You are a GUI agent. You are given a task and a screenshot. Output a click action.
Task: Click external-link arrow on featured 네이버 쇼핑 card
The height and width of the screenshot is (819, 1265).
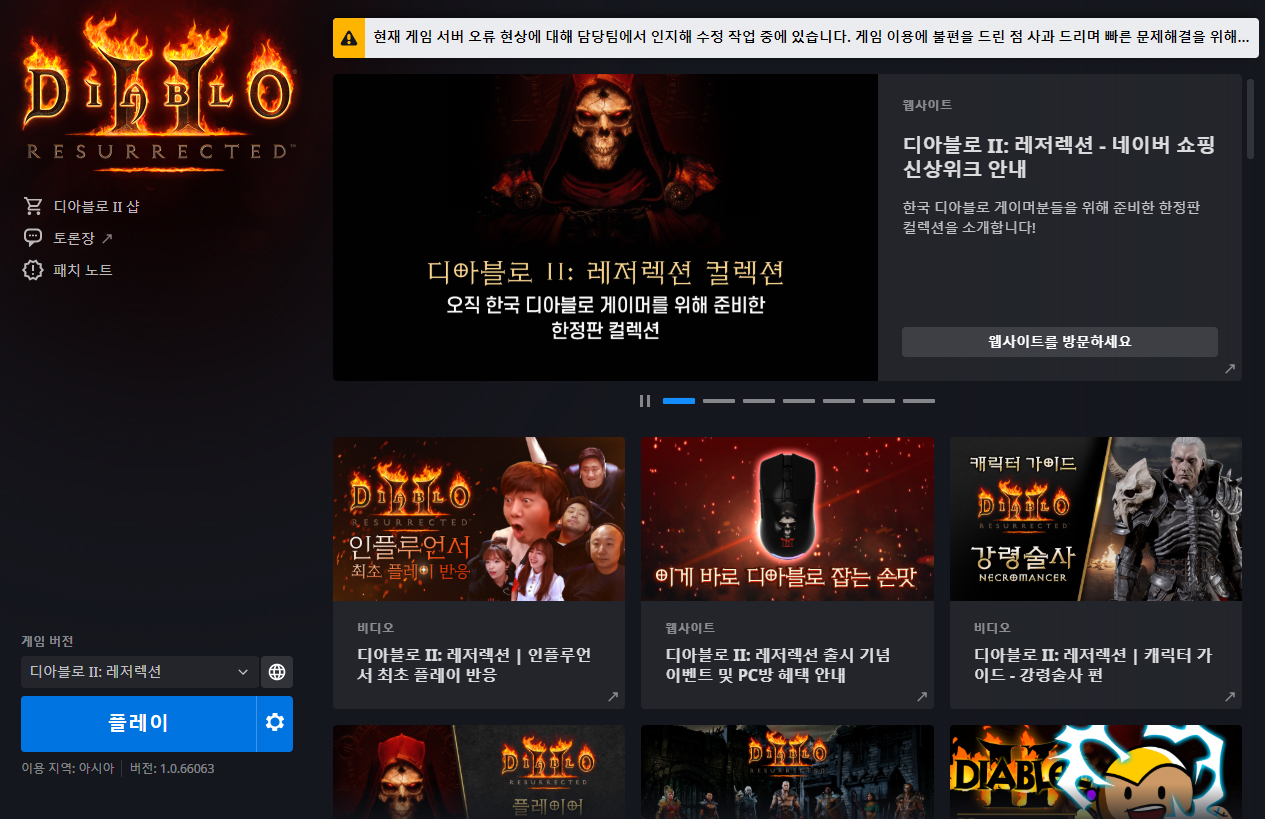(1230, 369)
